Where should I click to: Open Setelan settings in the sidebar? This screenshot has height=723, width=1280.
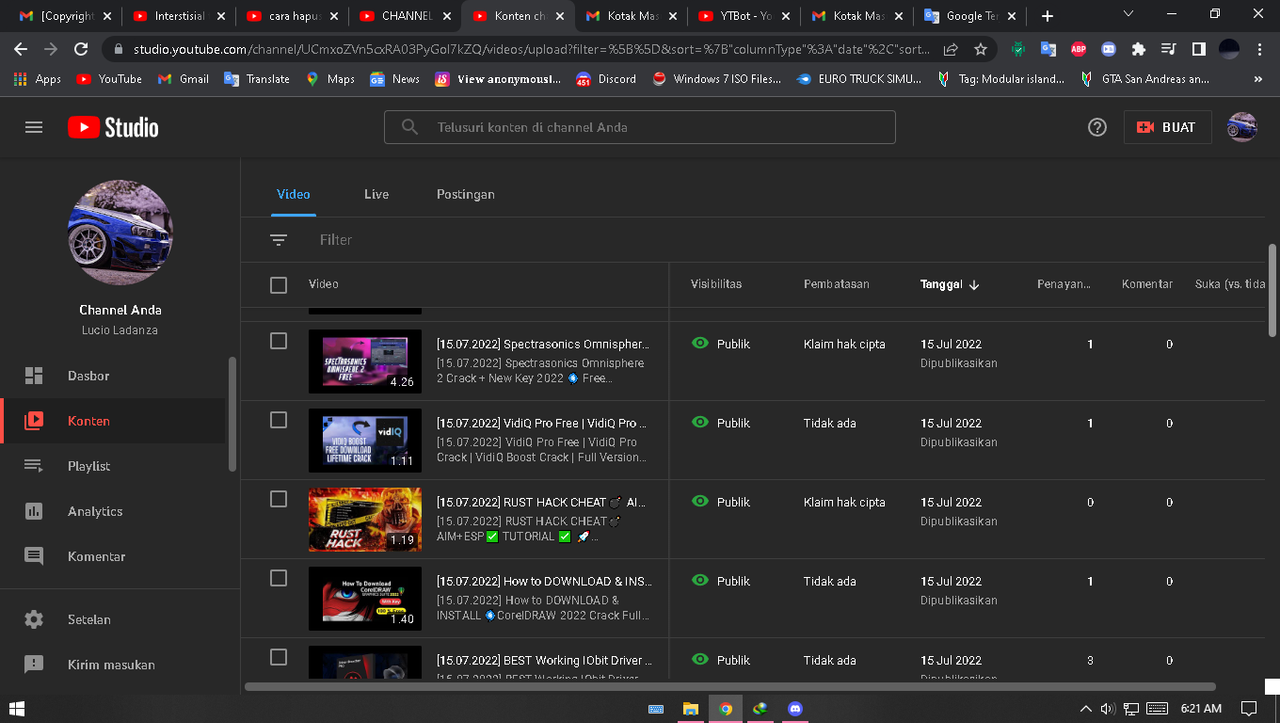pos(114,619)
